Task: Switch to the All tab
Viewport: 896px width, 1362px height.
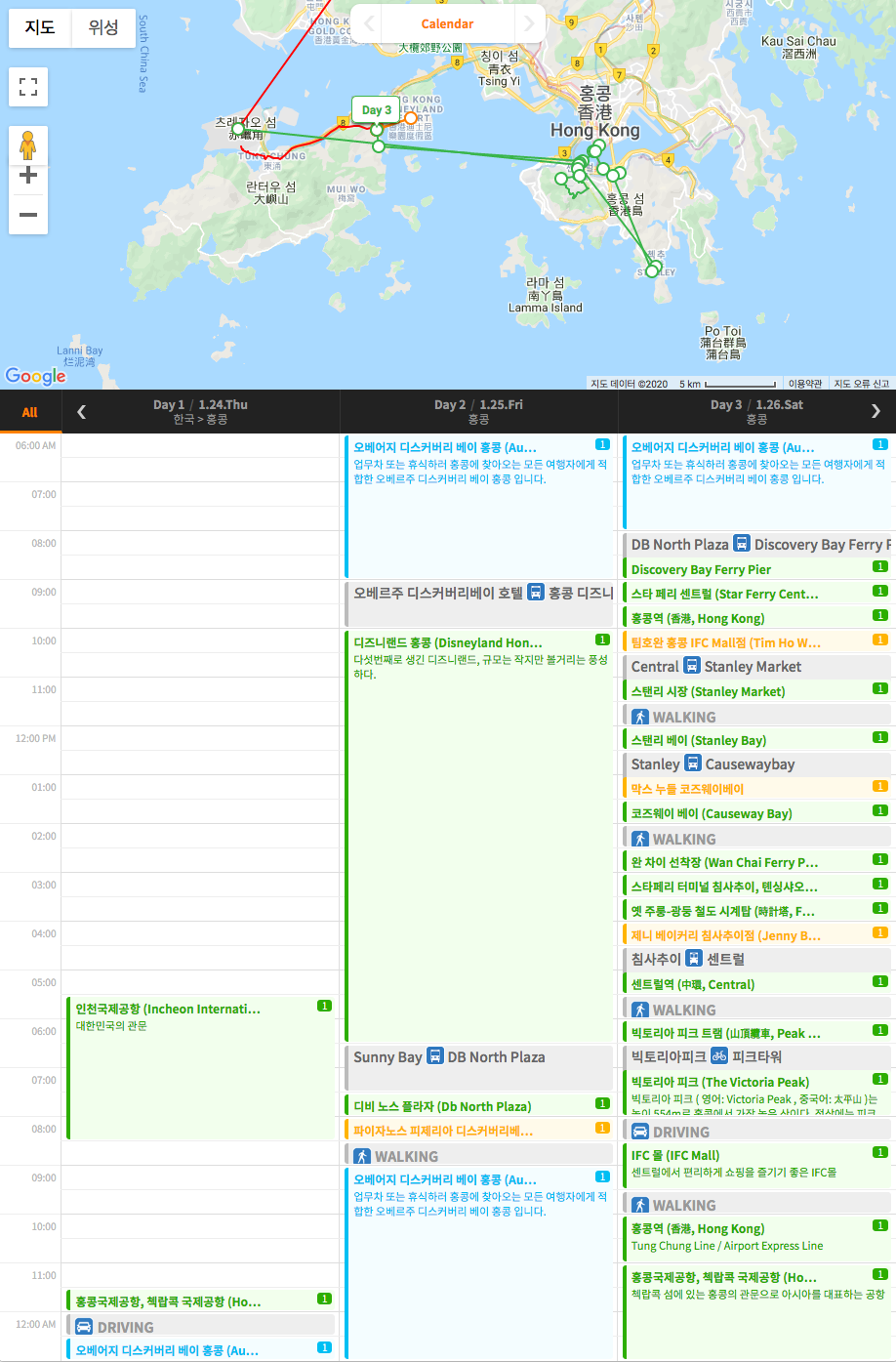Action: (x=28, y=411)
